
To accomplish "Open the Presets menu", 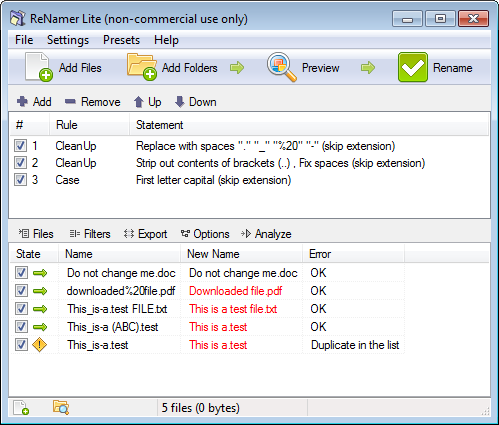I will [x=121, y=40].
